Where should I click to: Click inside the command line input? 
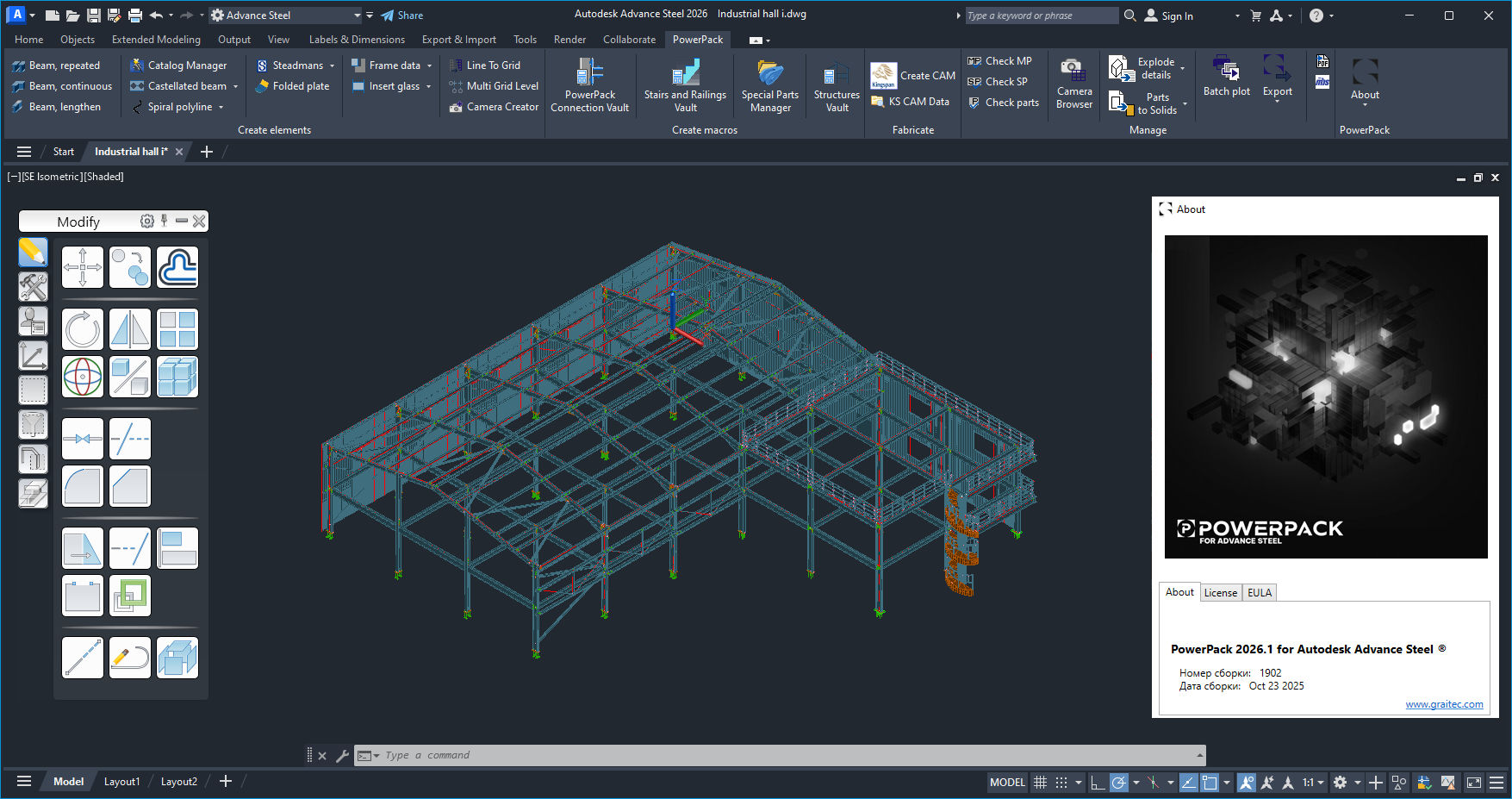point(603,755)
